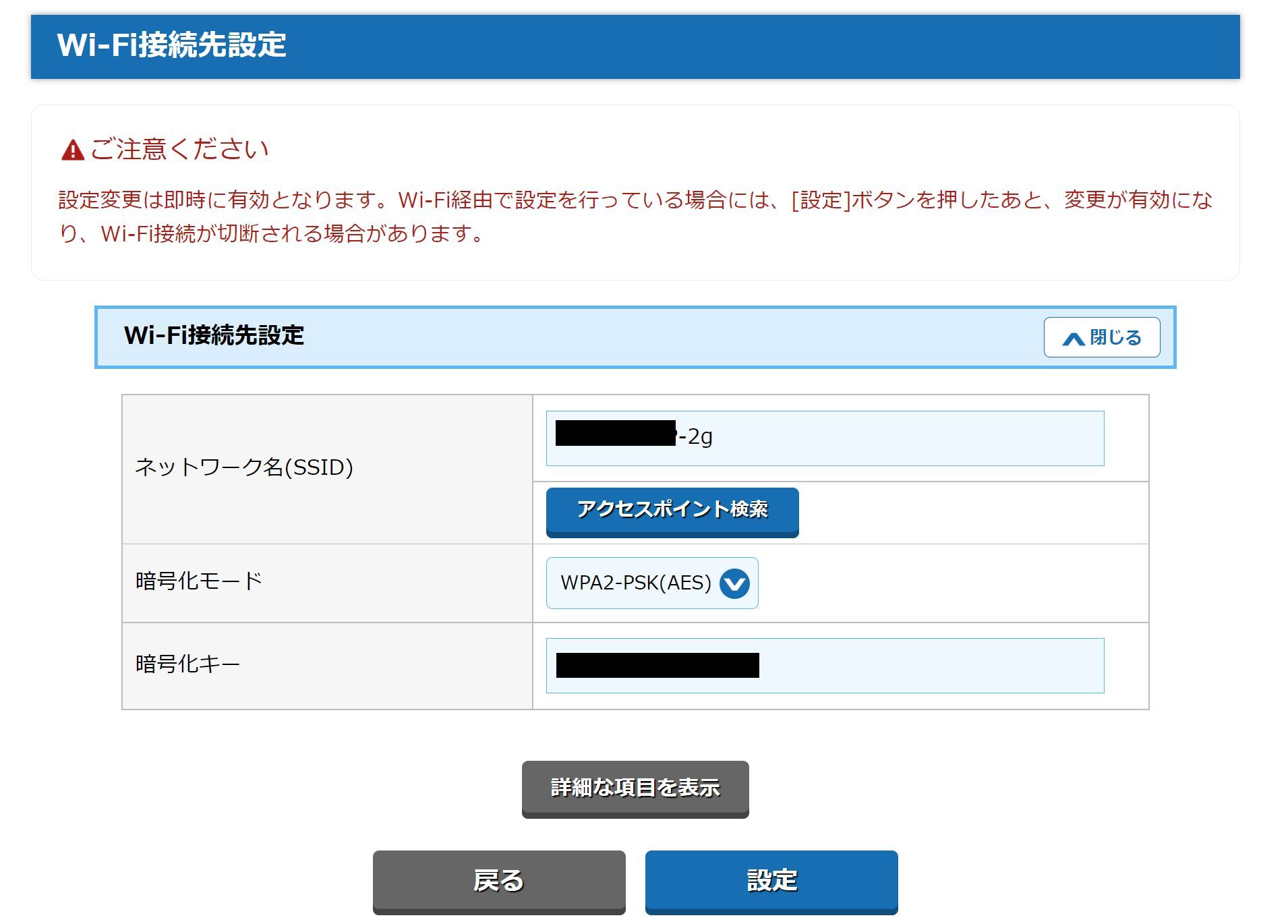The image size is (1288, 924).
Task: Go back with the 戻る button
Action: [499, 881]
